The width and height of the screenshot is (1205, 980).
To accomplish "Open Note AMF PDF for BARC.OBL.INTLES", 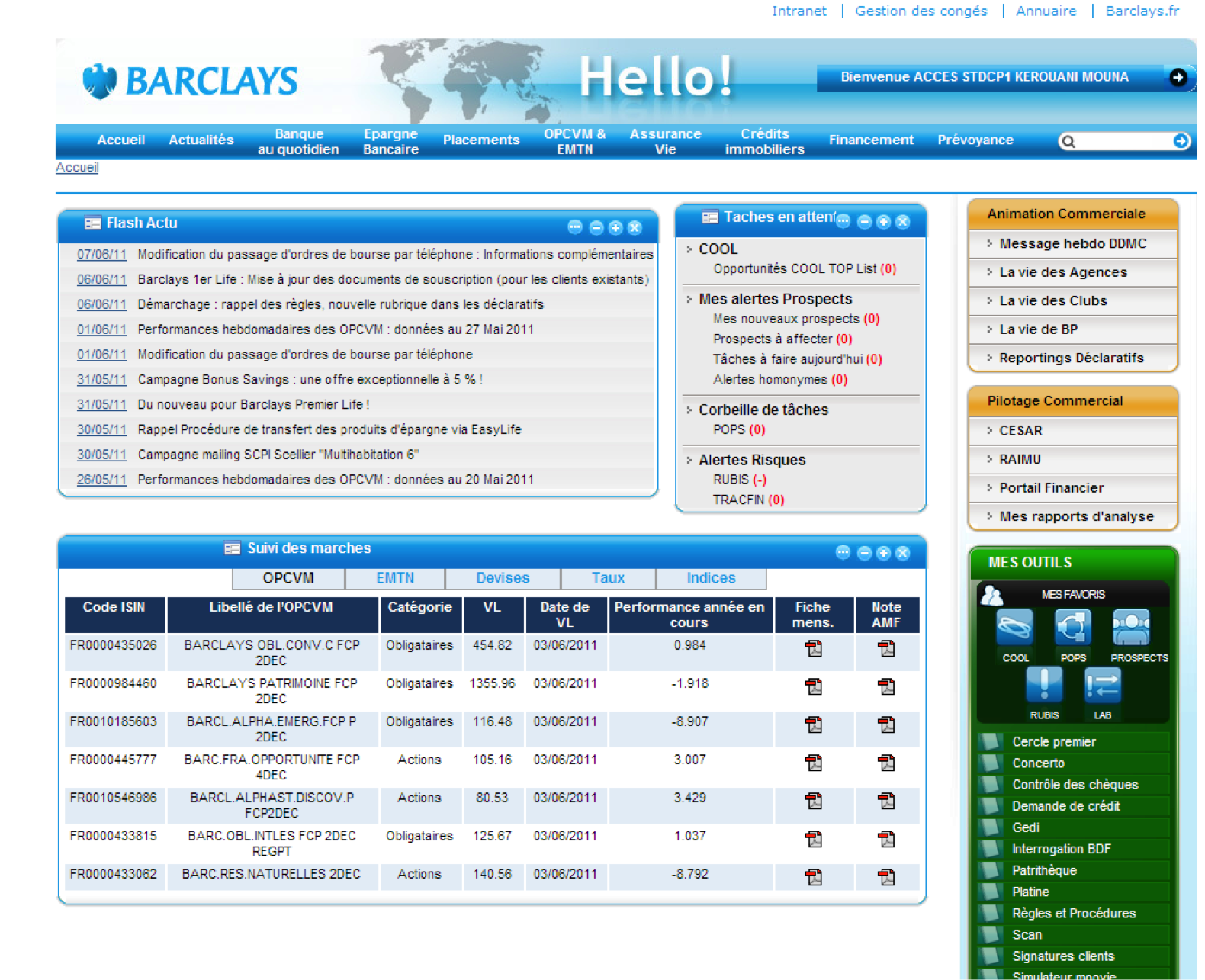I will [885, 839].
